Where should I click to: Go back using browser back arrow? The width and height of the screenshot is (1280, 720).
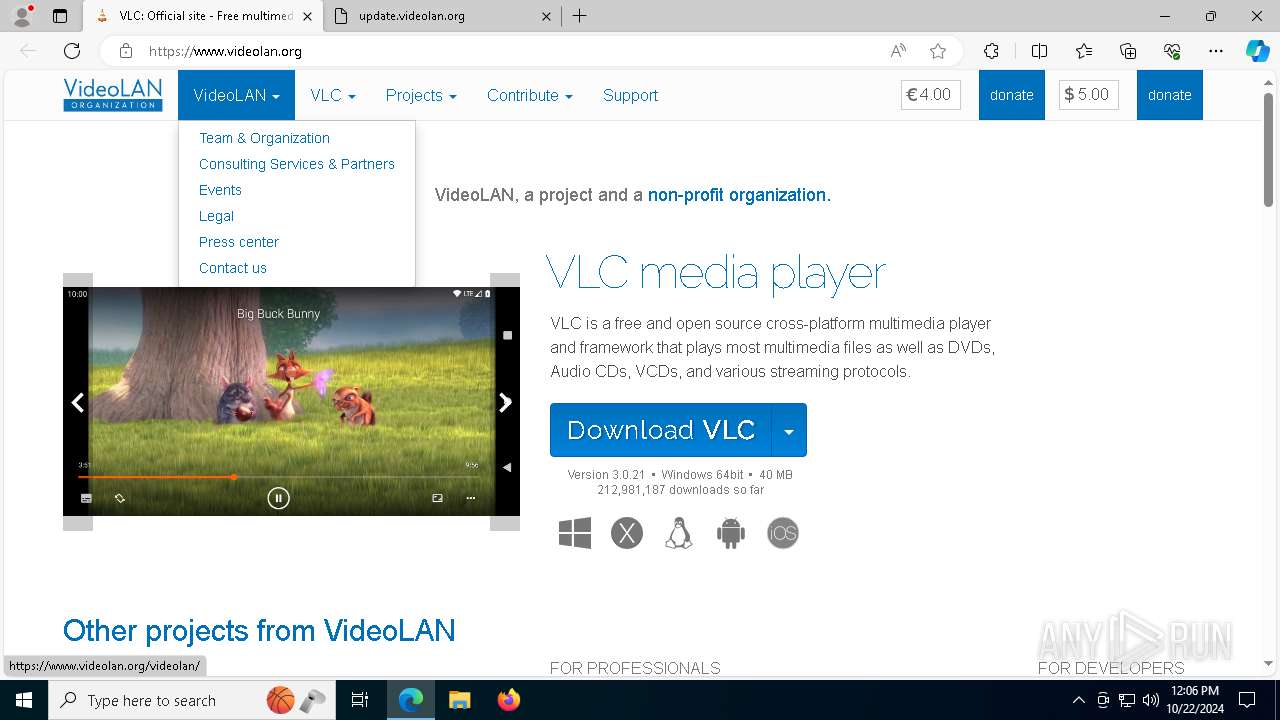point(28,51)
